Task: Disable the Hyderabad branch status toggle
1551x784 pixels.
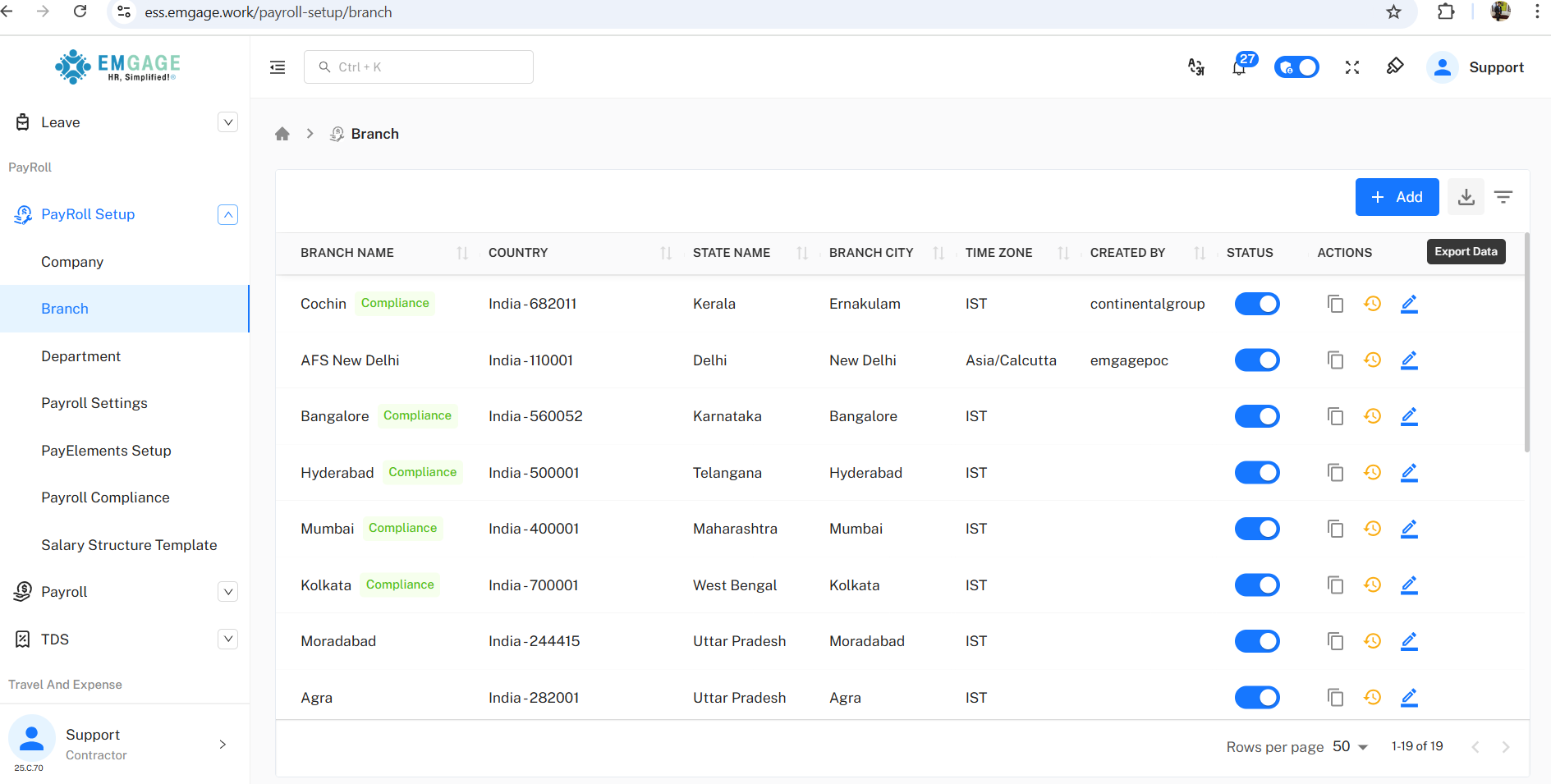Action: 1257,473
